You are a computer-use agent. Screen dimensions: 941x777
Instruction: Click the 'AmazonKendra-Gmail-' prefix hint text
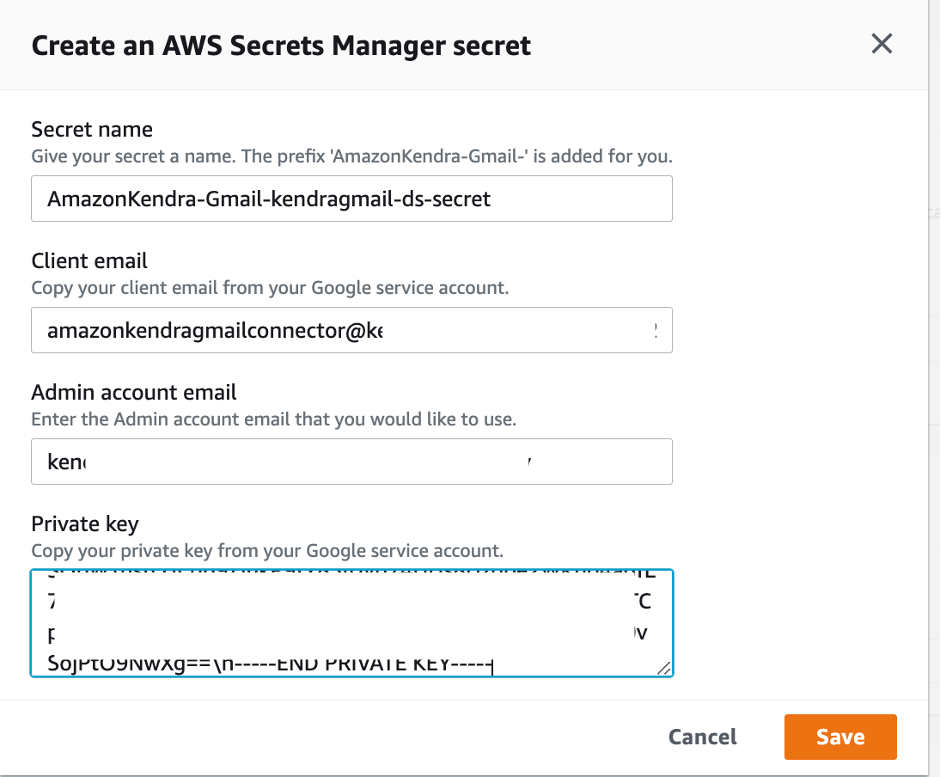click(351, 157)
